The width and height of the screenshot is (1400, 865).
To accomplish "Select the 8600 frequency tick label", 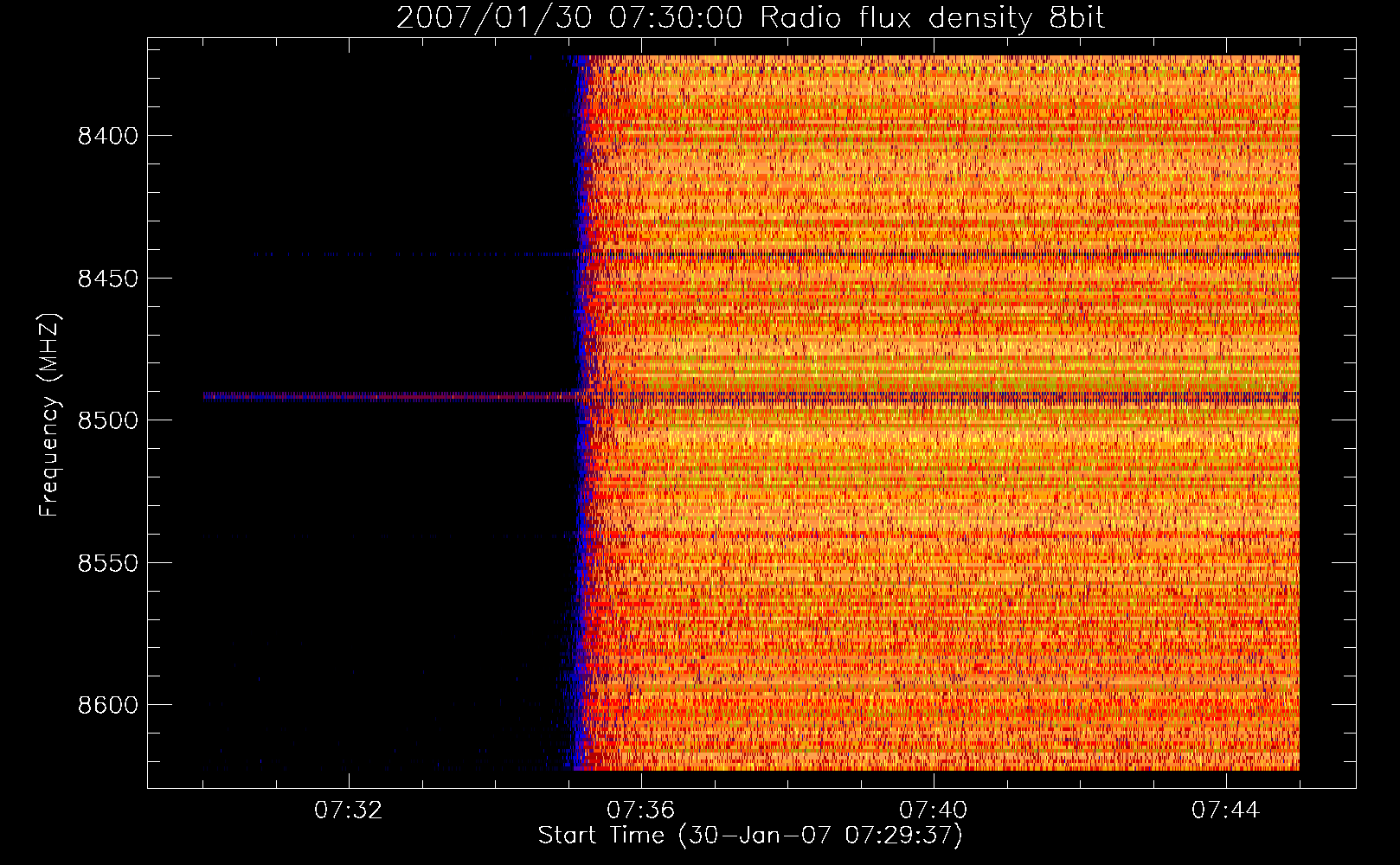I will [x=107, y=705].
